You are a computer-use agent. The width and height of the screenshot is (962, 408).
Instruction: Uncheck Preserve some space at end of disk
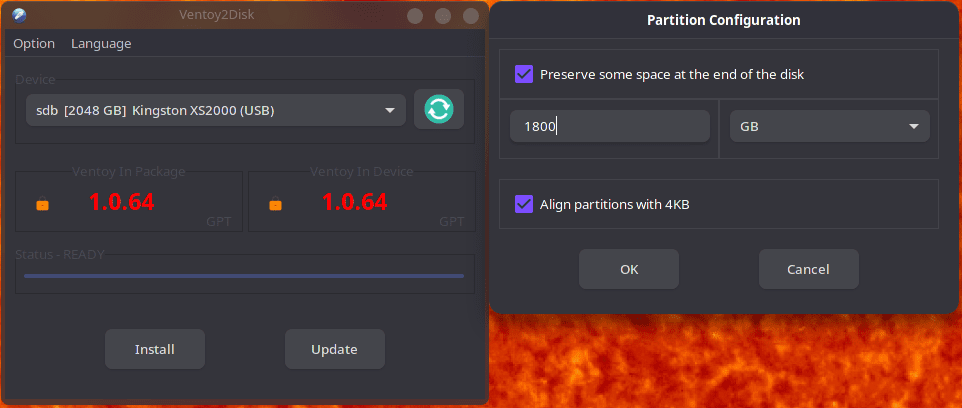(x=524, y=75)
